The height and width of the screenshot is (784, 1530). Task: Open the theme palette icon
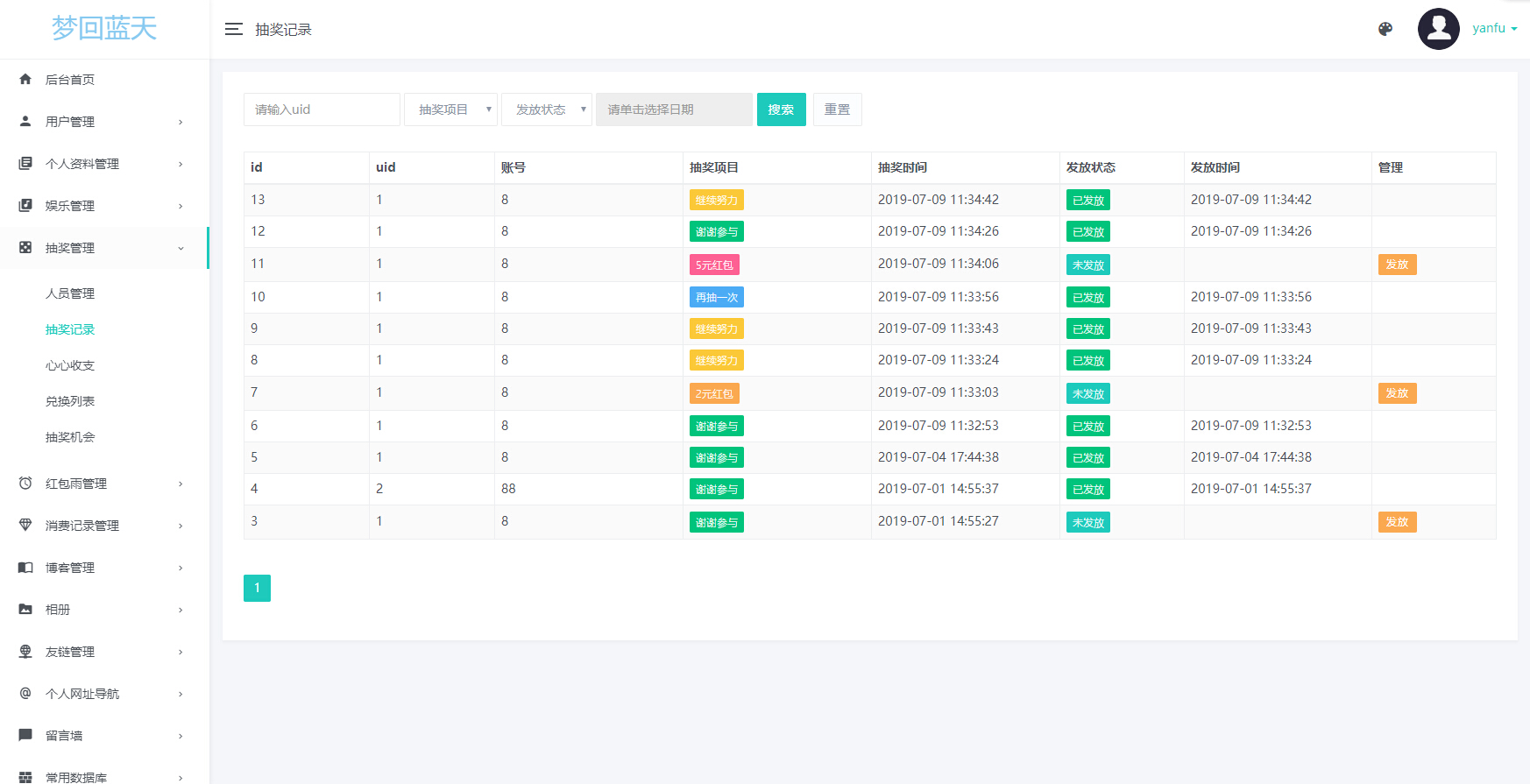1385,29
